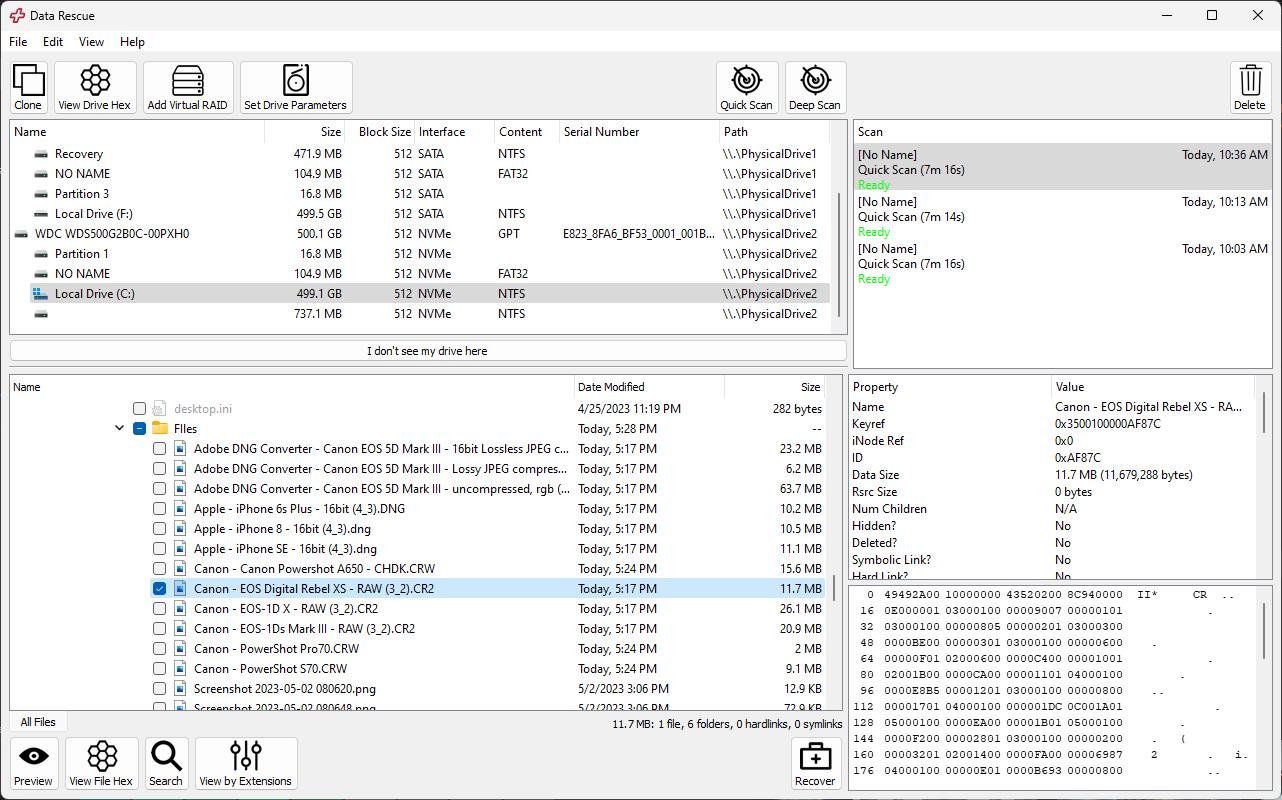This screenshot has width=1282, height=800.
Task: Click the Recover button
Action: 815,763
